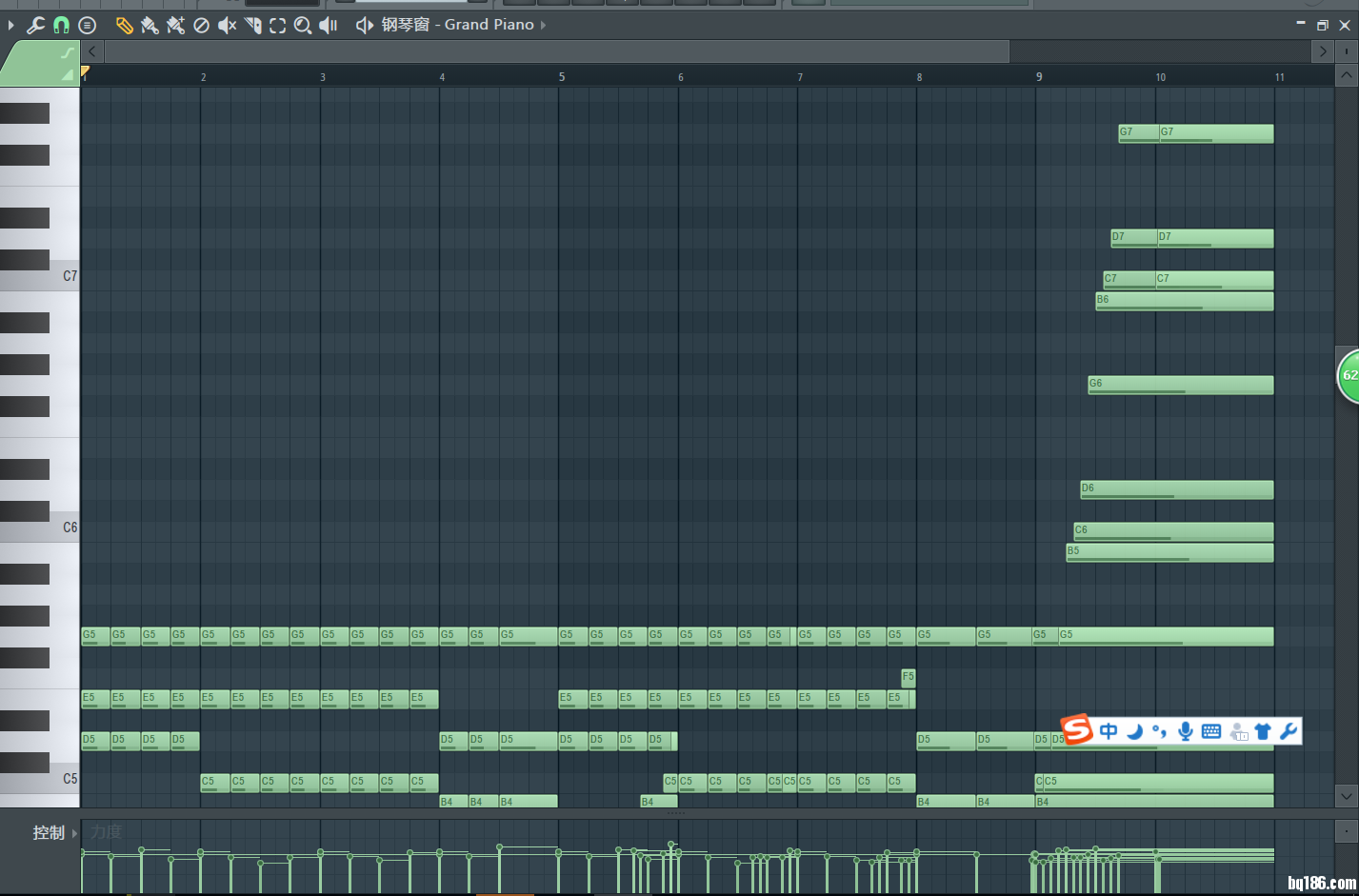Select the Playback scrub tool
This screenshot has height=896, width=1359.
coord(329,26)
